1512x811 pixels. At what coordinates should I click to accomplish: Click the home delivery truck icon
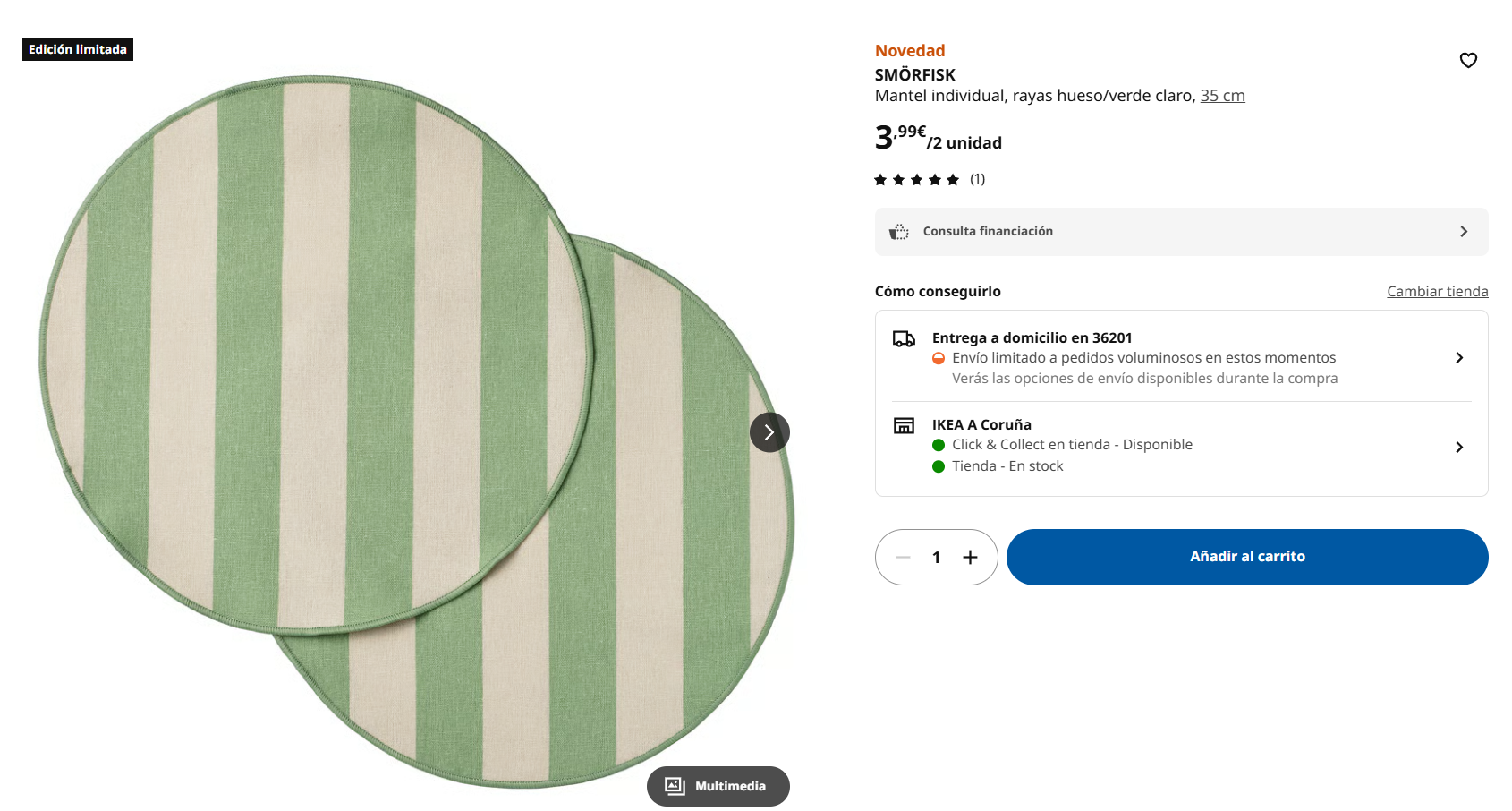pyautogui.click(x=904, y=338)
